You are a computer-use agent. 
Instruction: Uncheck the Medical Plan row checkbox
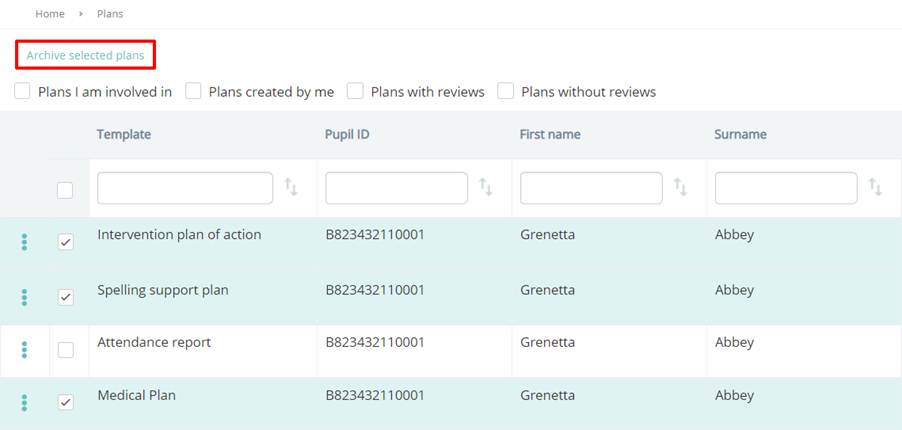(x=66, y=402)
